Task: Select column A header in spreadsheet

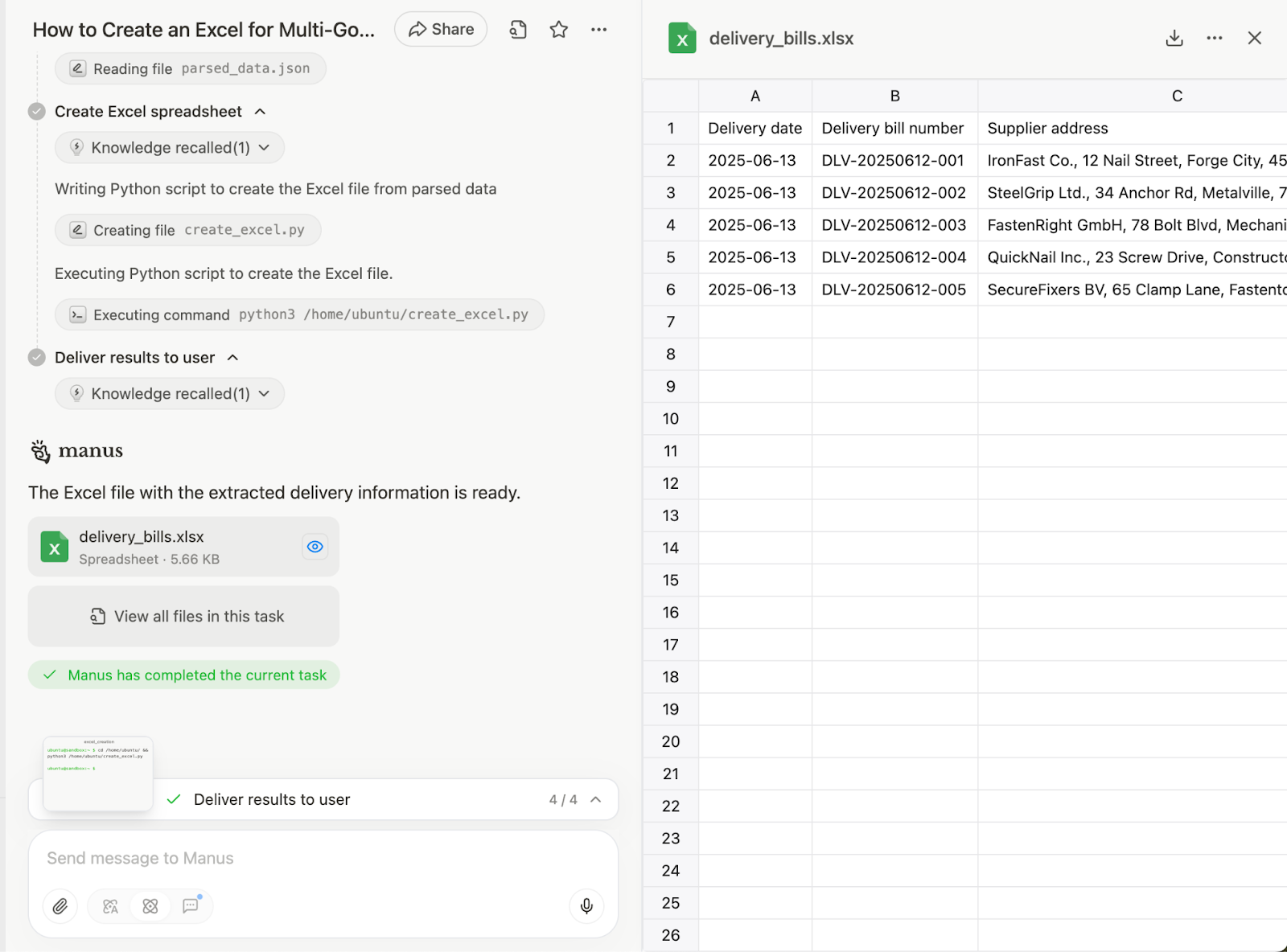Action: [755, 96]
